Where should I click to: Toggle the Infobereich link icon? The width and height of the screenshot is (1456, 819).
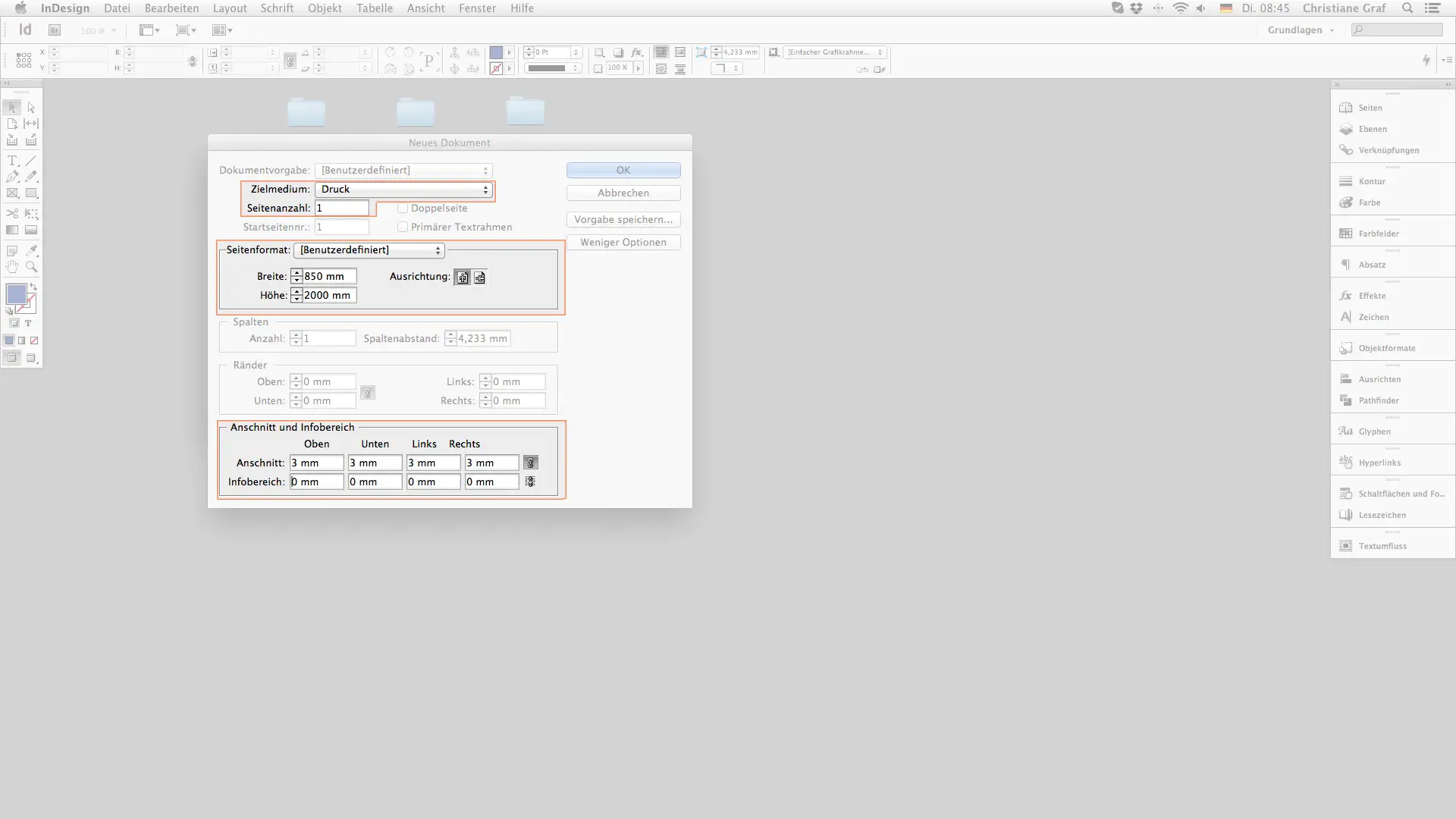click(x=530, y=482)
